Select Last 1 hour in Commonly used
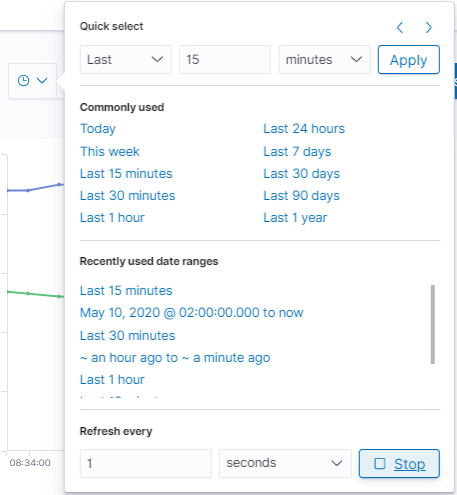The image size is (457, 495). [x=112, y=218]
